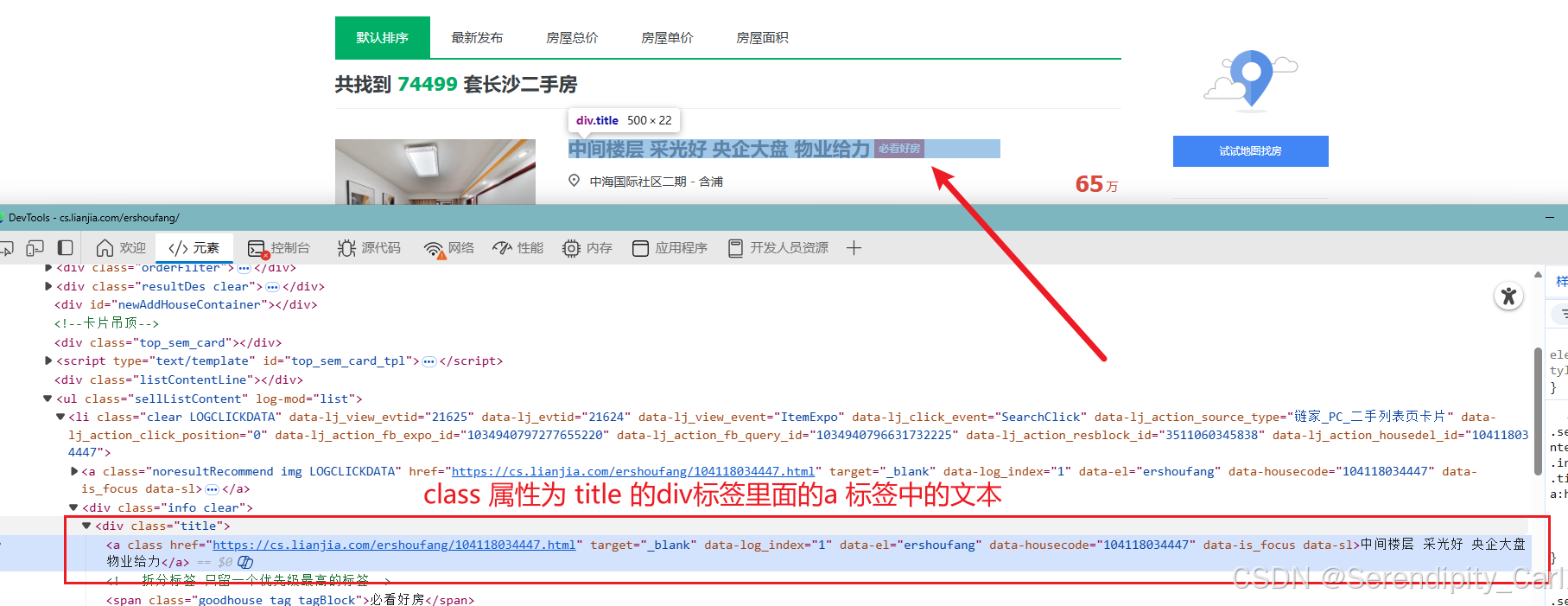
Task: Expand the div class="resultDes clear" node
Action: tap(48, 286)
